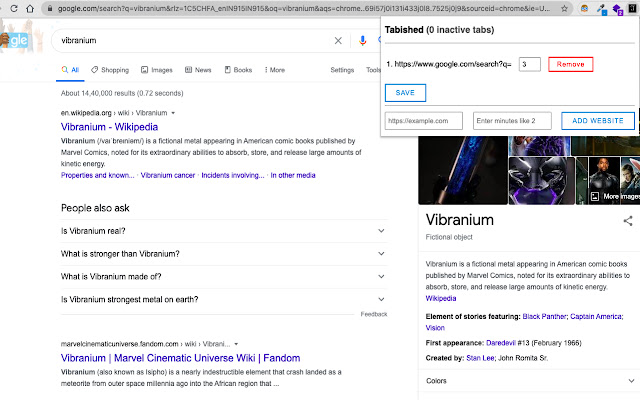Screen dimensions: 640x400
Task: Clear the search box with X icon
Action: (x=337, y=41)
